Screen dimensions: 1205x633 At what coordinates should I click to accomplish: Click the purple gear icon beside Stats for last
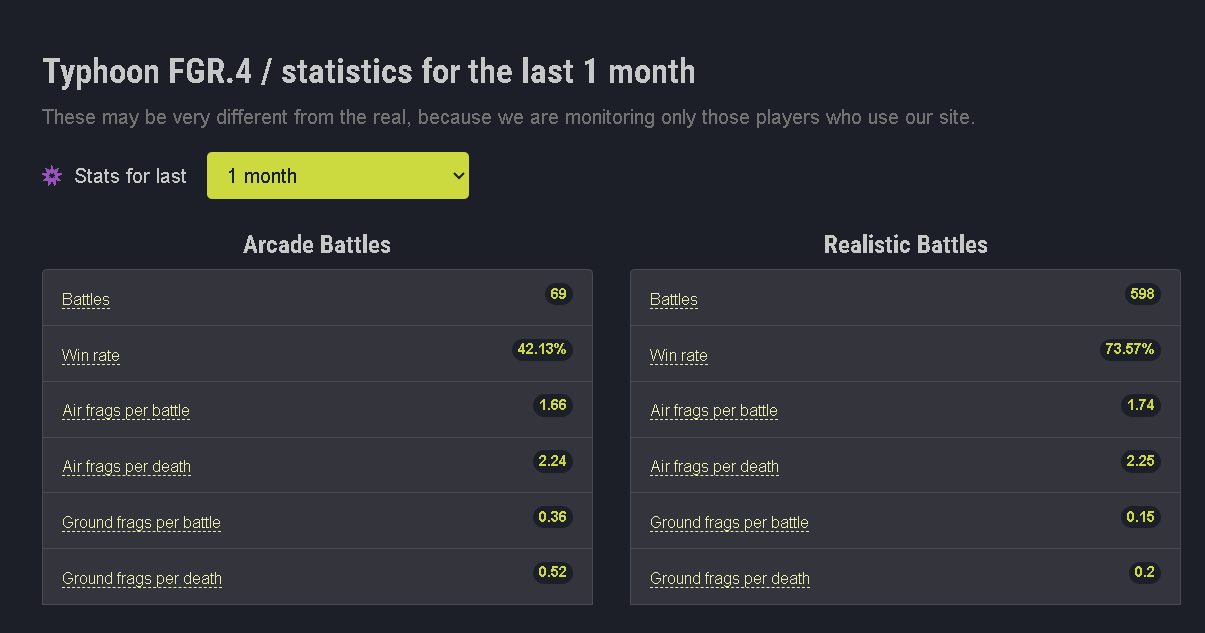coord(52,176)
